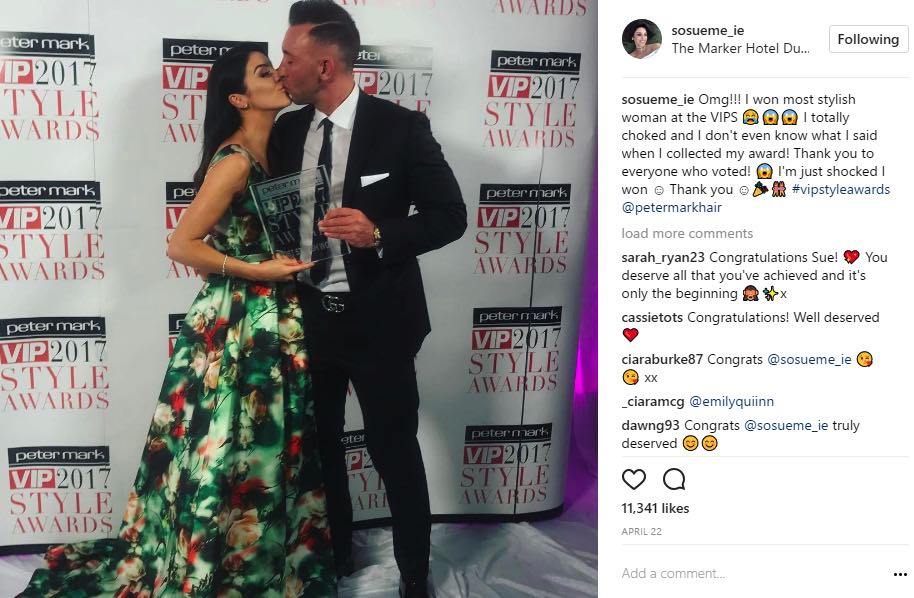The height and width of the screenshot is (598, 914).
Task: Toggle the Following button
Action: [868, 39]
